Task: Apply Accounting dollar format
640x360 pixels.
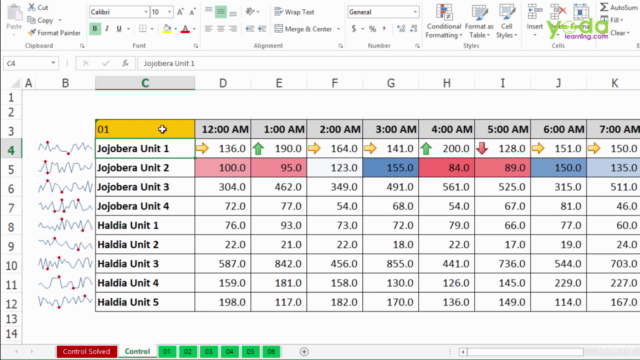Action: tap(353, 29)
